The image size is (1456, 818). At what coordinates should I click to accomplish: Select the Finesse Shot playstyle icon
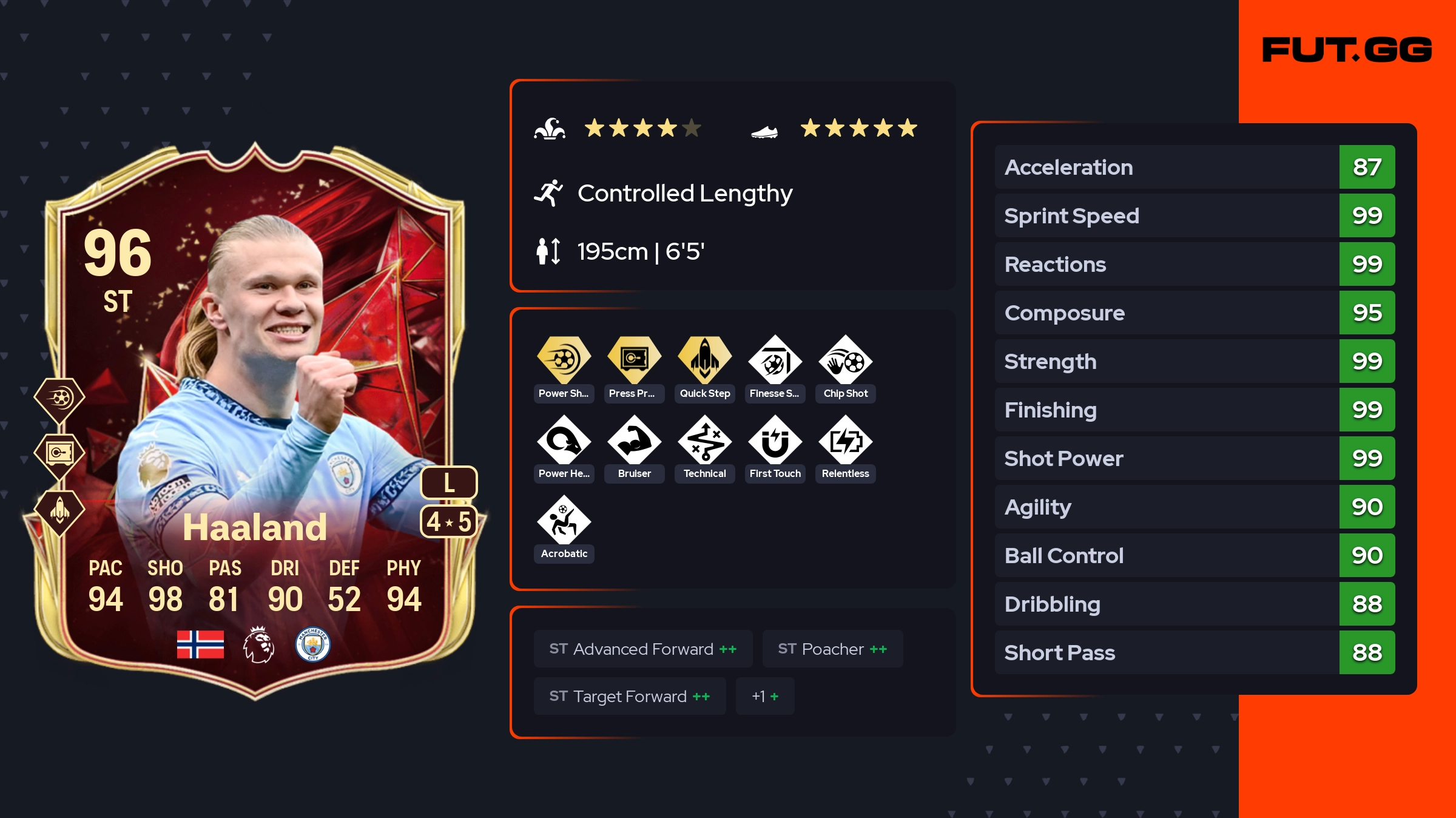775,360
